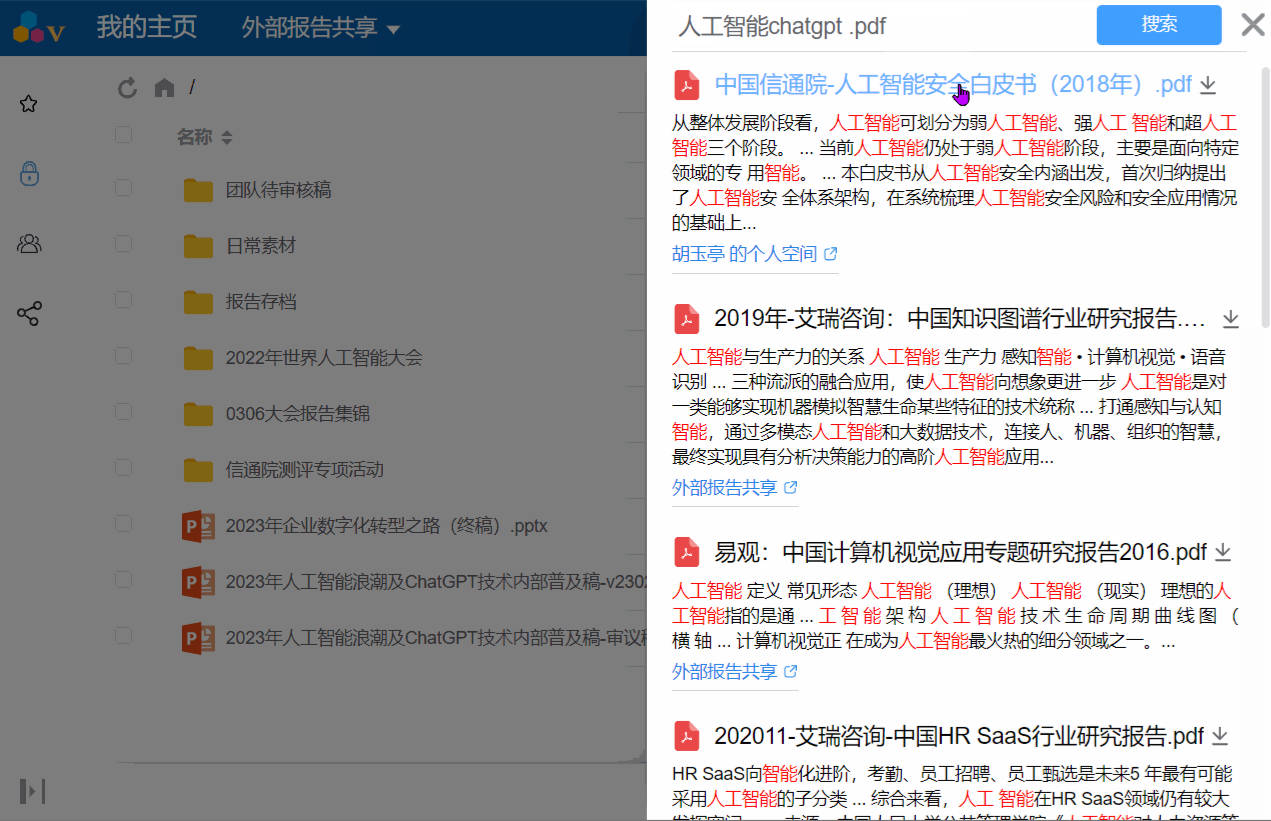Click the 搜索 button
Viewport: 1271px width, 821px height.
pos(1159,25)
